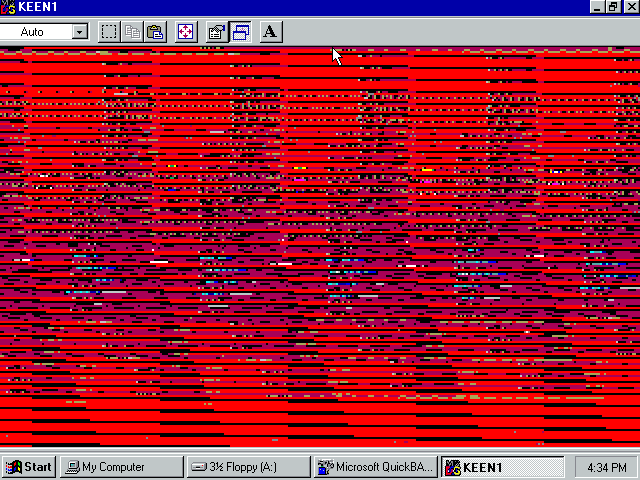Switch to 3½ Floppy (A:) taskbar button
The image size is (640, 480).
click(248, 467)
